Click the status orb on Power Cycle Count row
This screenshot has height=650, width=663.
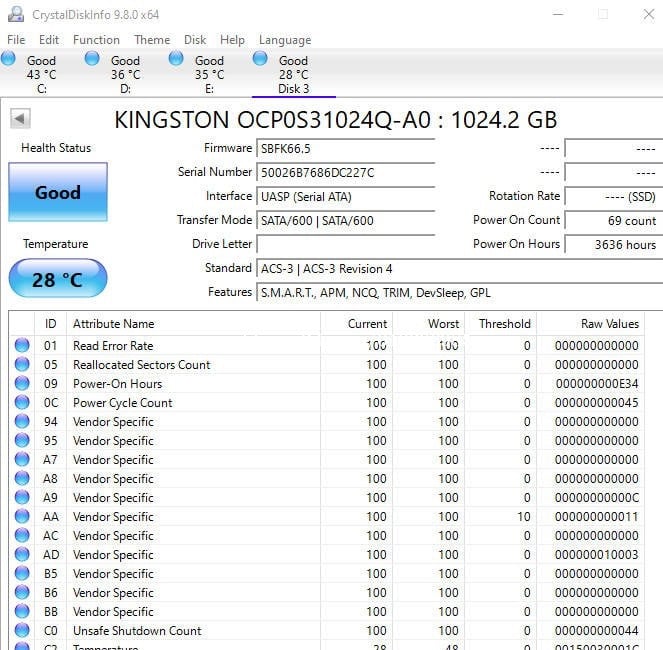tap(22, 402)
